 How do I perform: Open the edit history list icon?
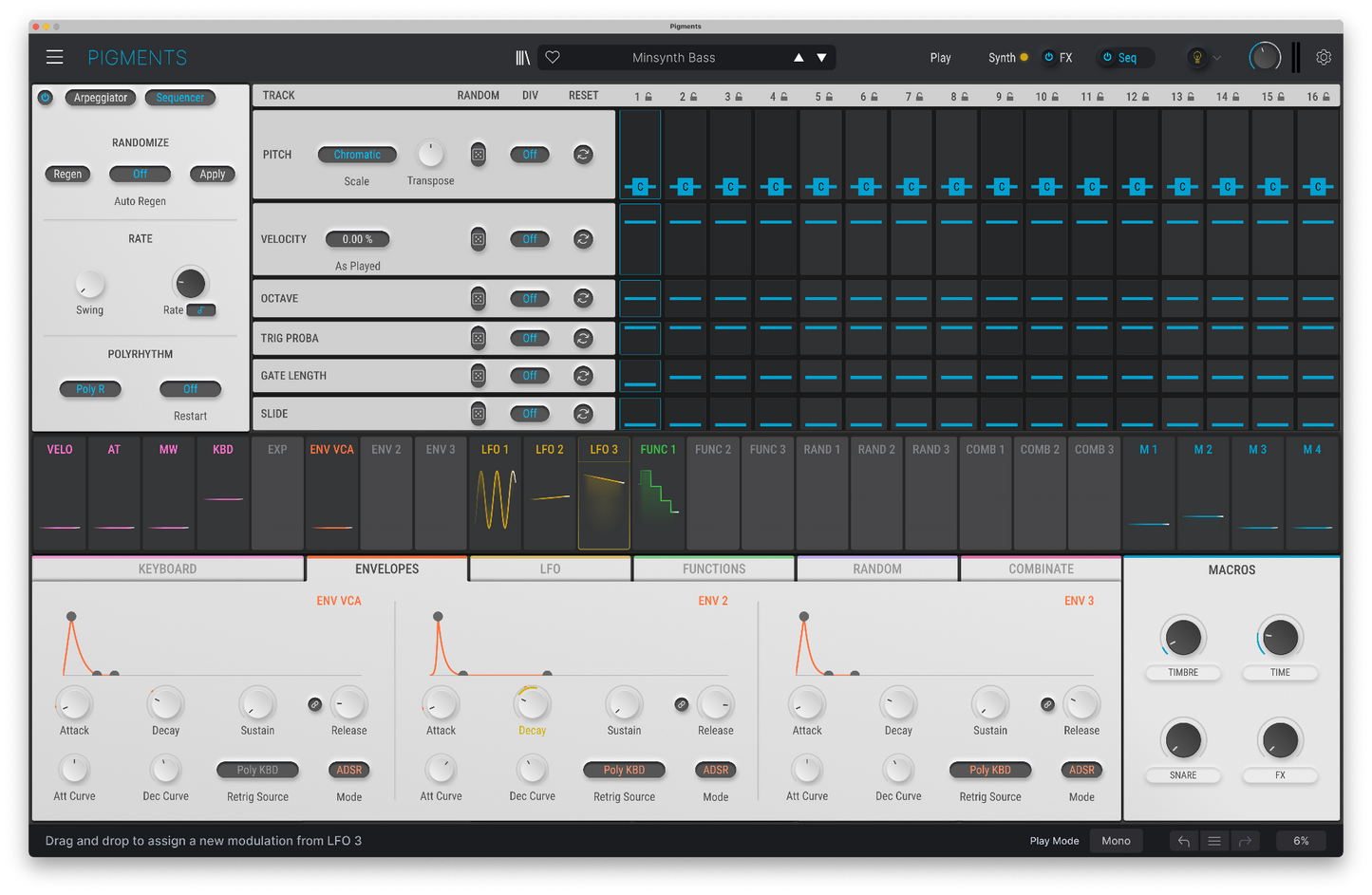1214,841
